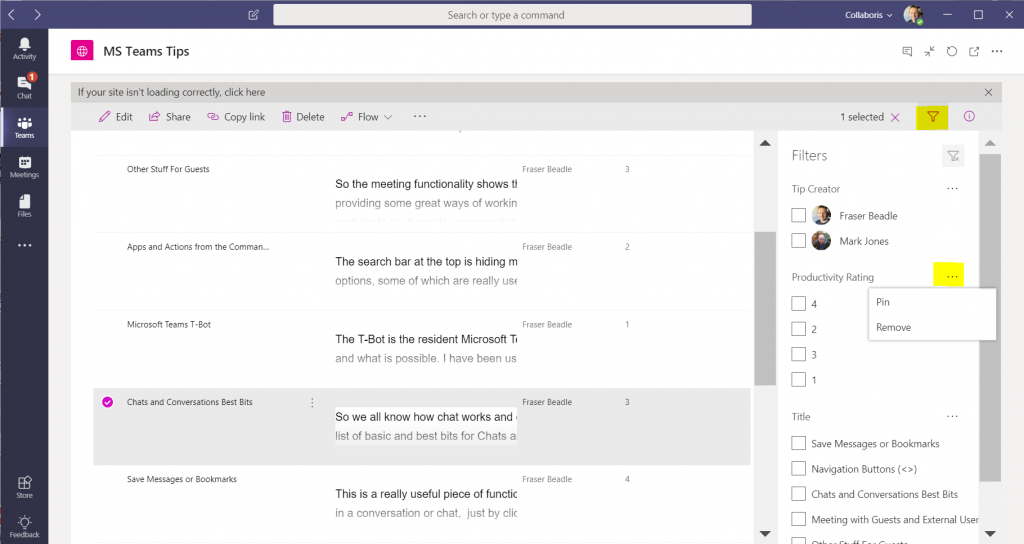Open the Collaboris organization dropdown

(x=869, y=15)
